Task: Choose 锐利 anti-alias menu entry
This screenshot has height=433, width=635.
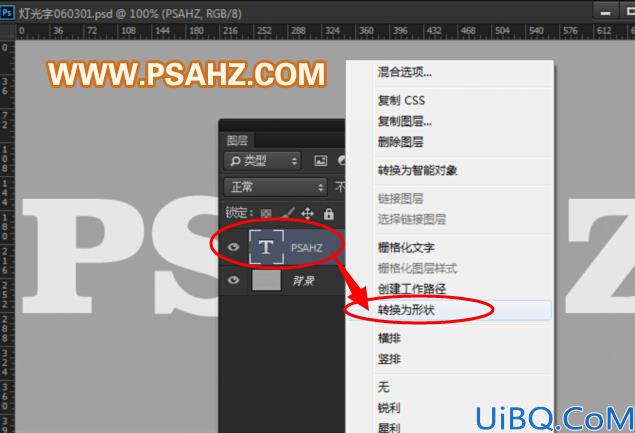Action: pyautogui.click(x=389, y=408)
